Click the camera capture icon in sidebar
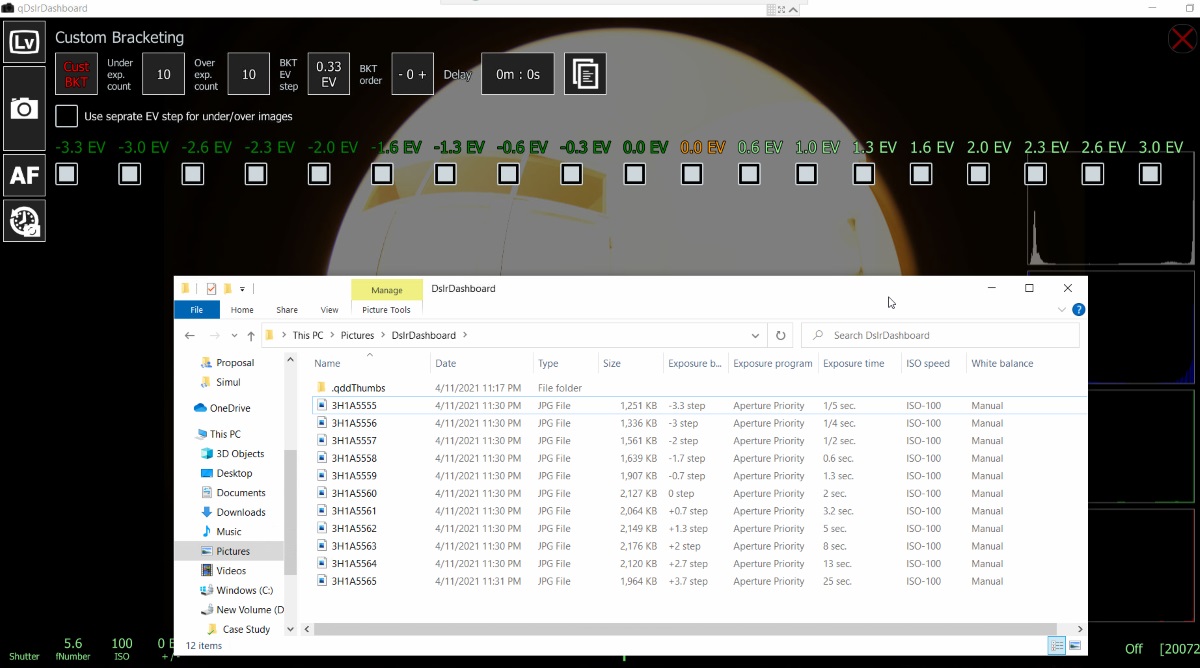 point(24,108)
